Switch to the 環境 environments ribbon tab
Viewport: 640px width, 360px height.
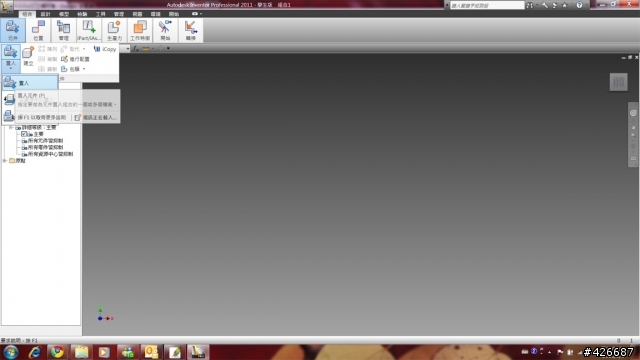coord(156,14)
